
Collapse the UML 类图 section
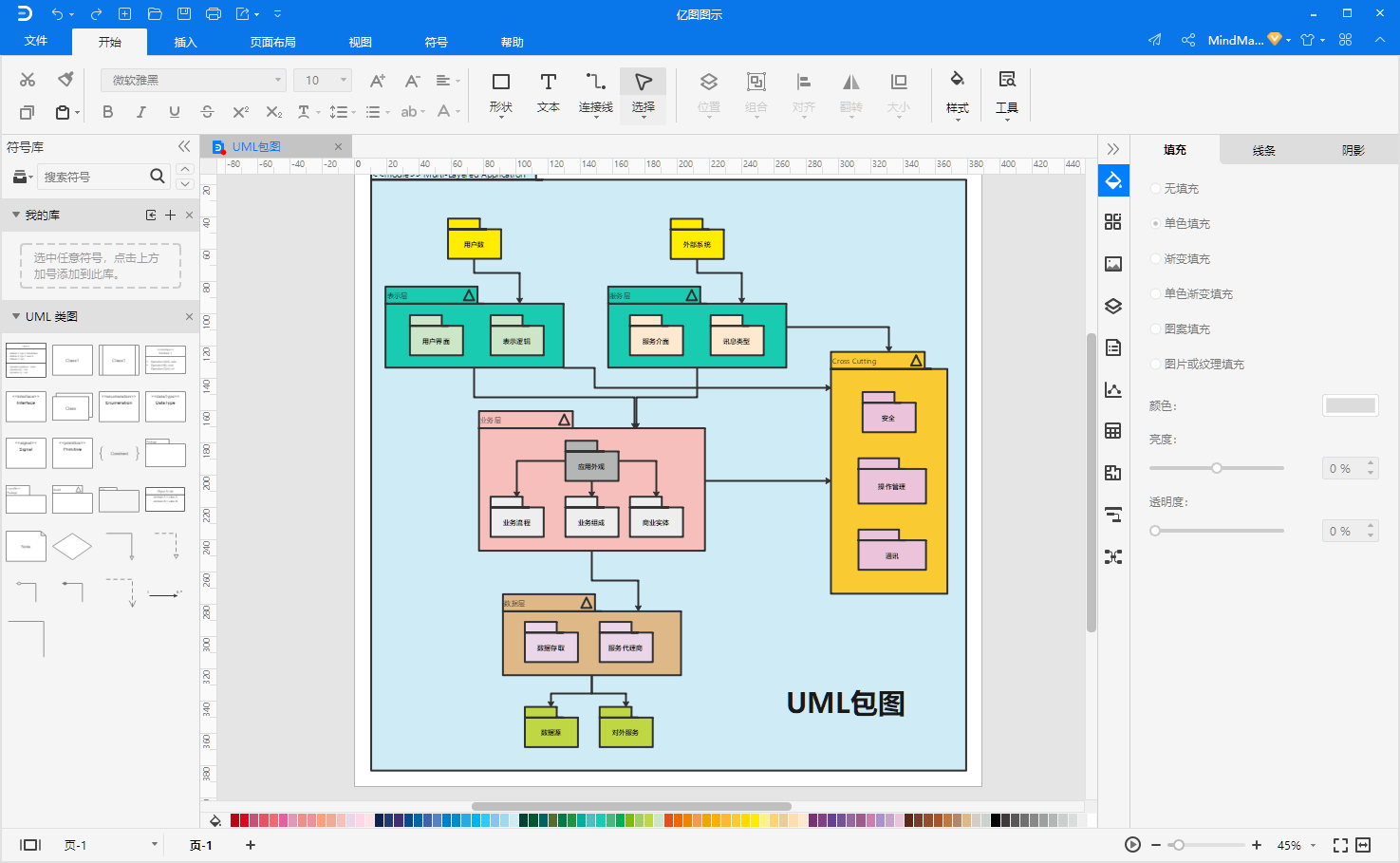(16, 316)
